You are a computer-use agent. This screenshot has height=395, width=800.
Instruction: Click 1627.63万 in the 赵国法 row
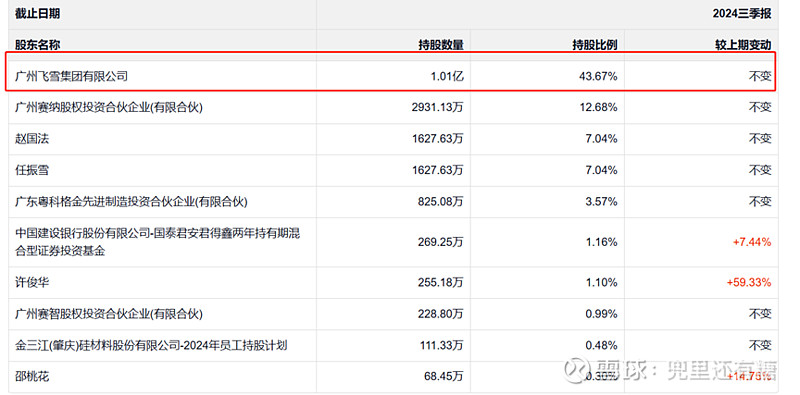tap(438, 139)
